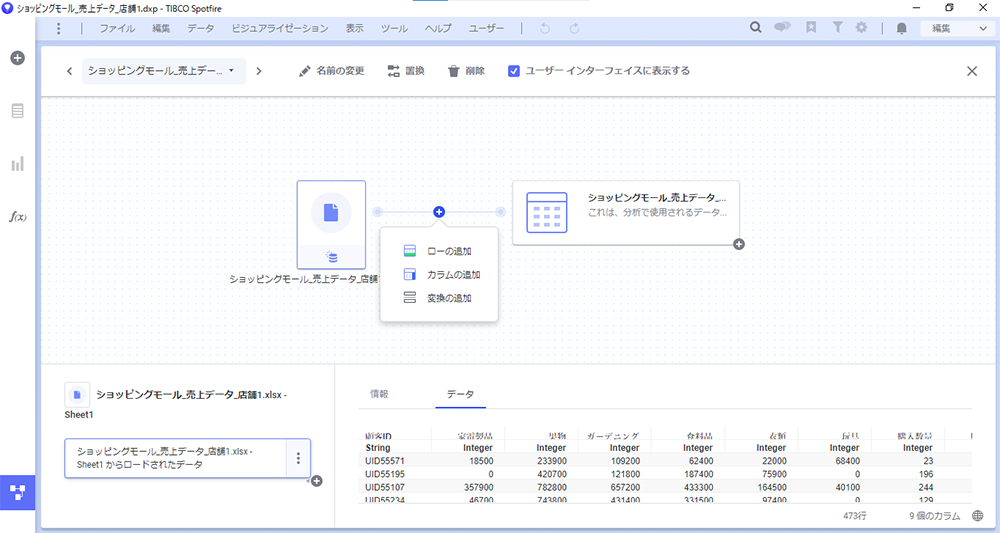Screen dimensions: 1000x533
Task: Click the 置換 replace button
Action: tap(406, 71)
